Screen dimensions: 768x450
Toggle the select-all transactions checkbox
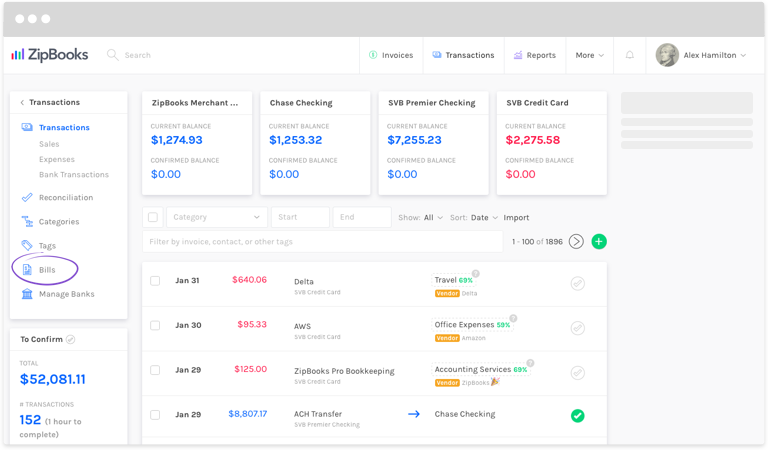tap(153, 217)
